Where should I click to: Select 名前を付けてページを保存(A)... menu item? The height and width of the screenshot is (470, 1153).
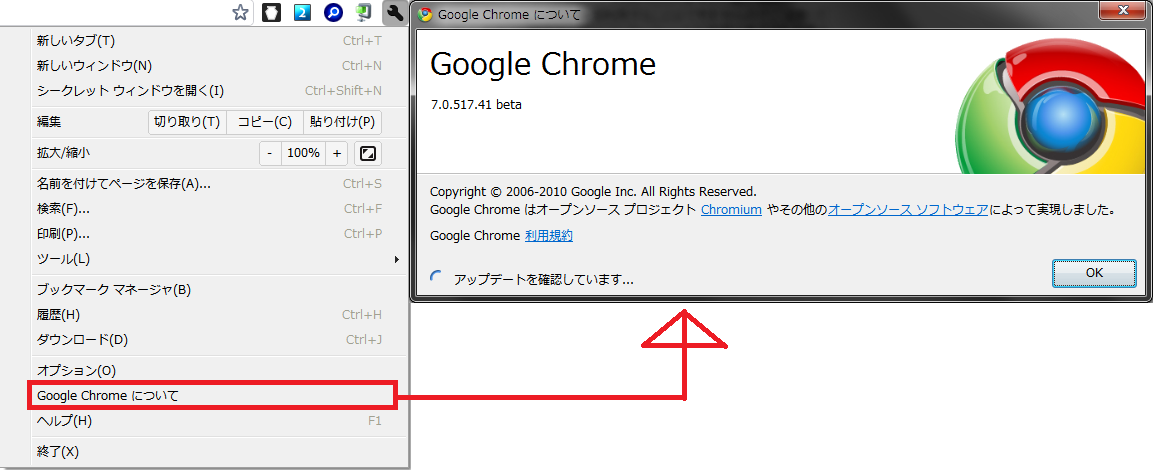[219, 183]
